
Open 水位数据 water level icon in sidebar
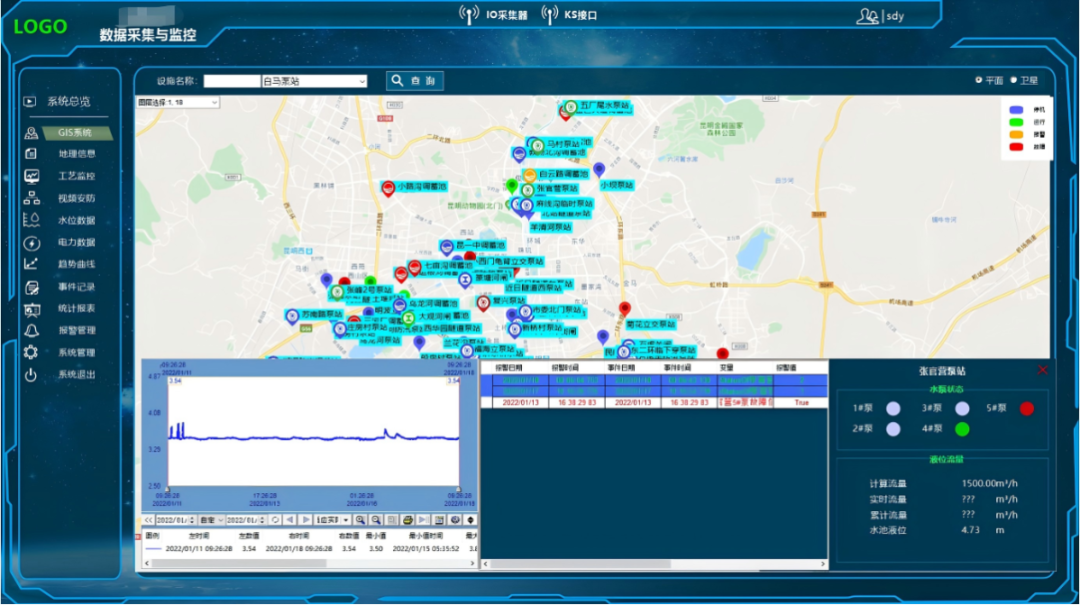(x=31, y=221)
